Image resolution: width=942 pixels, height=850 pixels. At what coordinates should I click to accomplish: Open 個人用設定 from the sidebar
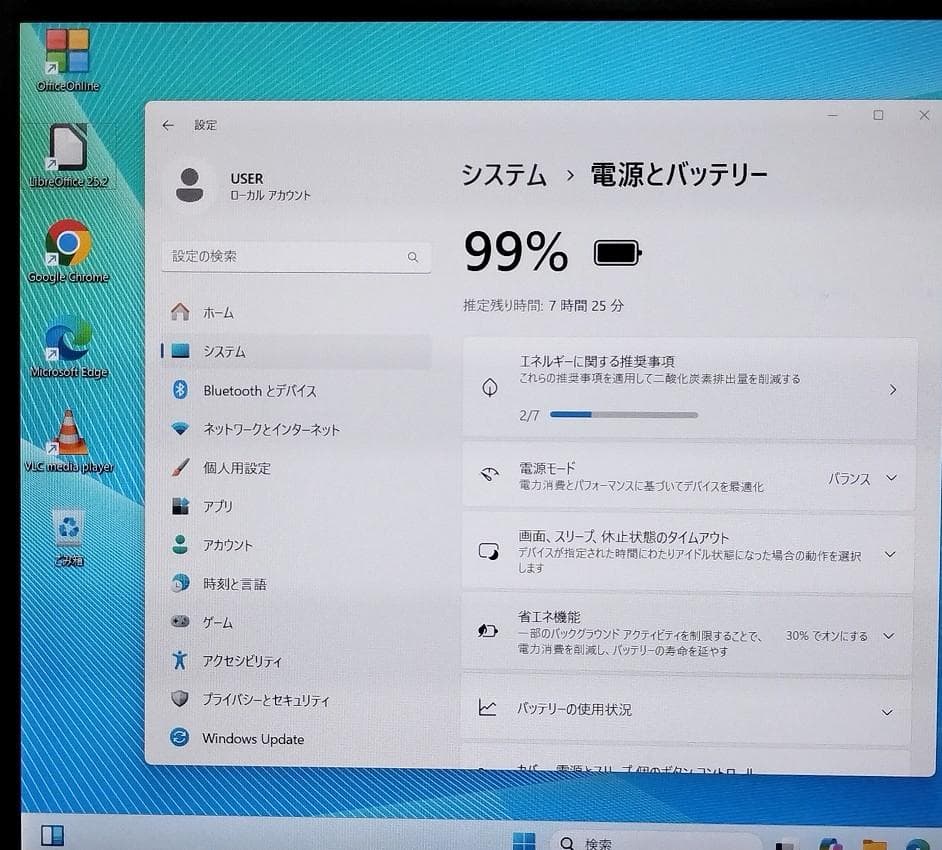click(x=240, y=467)
